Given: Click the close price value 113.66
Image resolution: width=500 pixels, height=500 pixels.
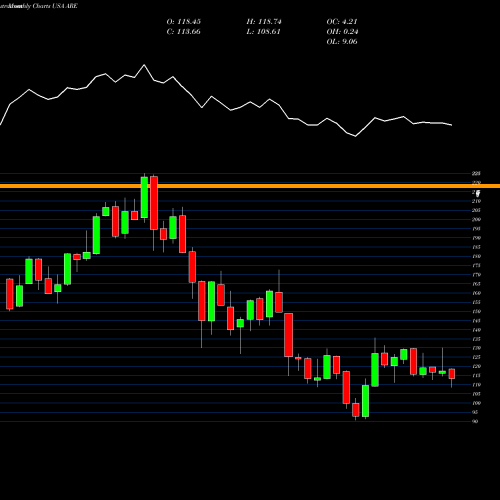Looking at the screenshot, I should point(188,32).
